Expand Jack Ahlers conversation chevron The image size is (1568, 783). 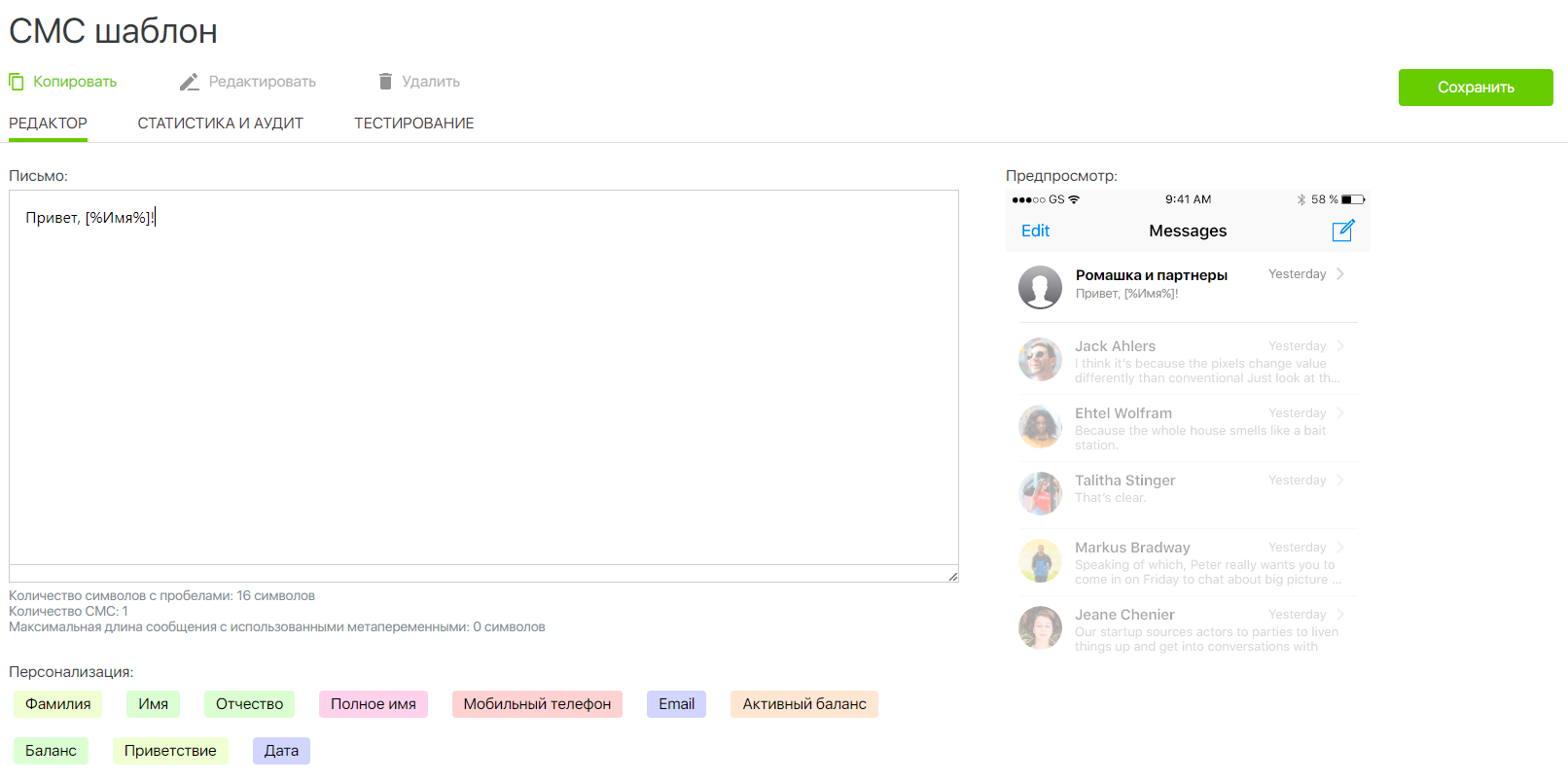coord(1340,346)
